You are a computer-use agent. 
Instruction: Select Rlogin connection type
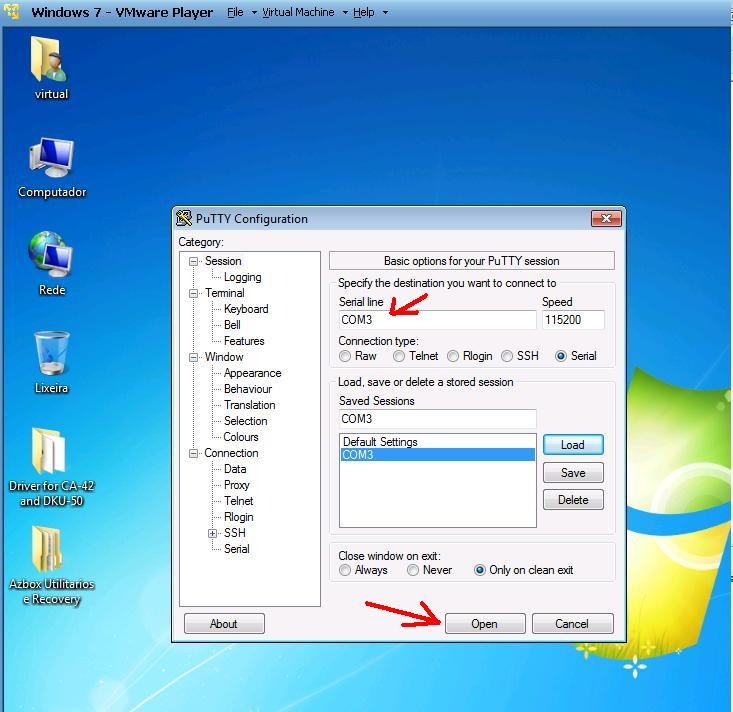pos(453,356)
